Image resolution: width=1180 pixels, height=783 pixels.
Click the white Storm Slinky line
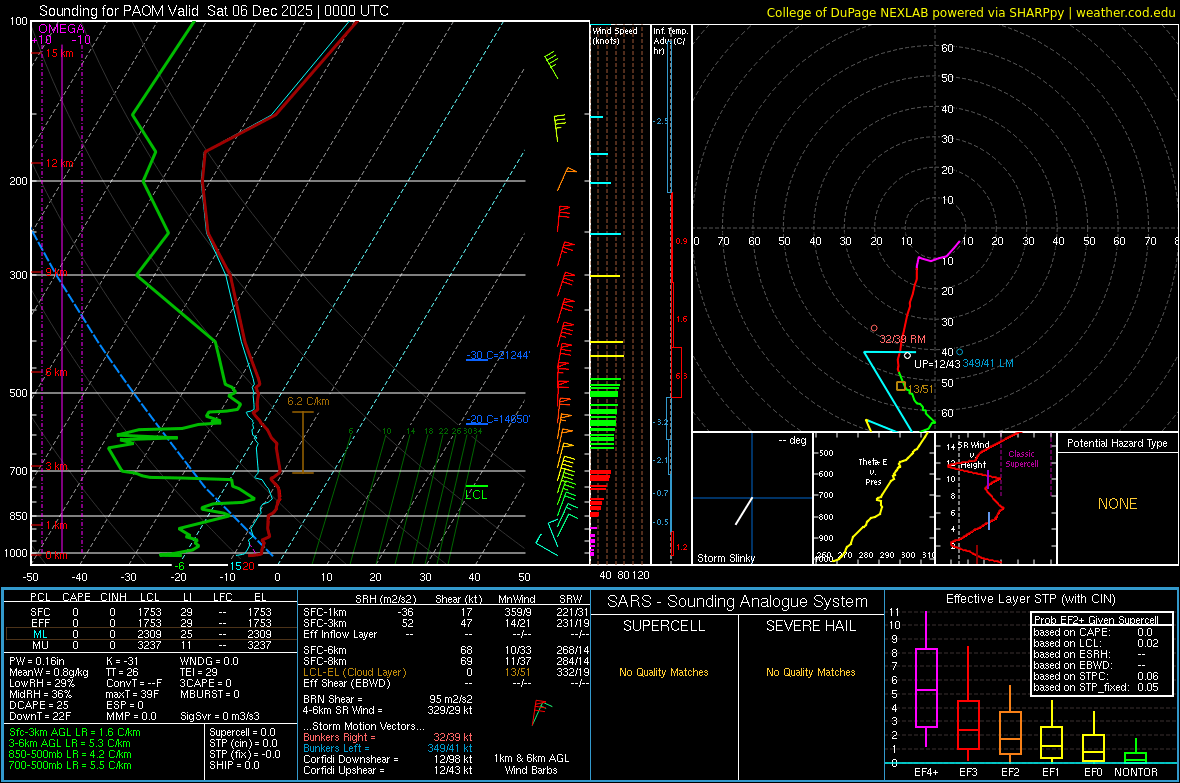(744, 510)
